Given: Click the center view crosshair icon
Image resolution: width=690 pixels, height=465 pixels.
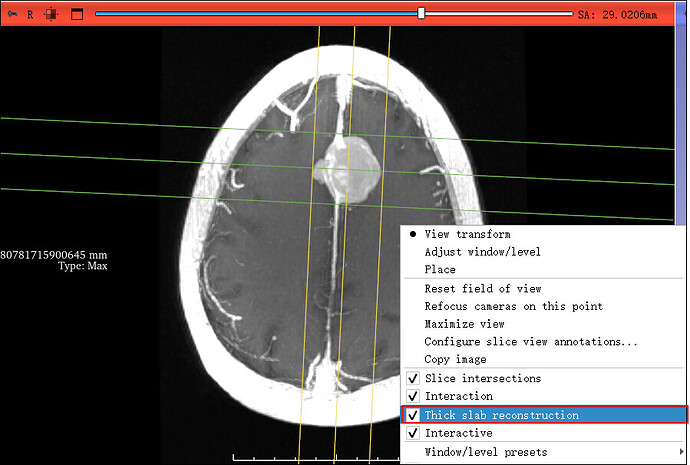Looking at the screenshot, I should point(51,14).
